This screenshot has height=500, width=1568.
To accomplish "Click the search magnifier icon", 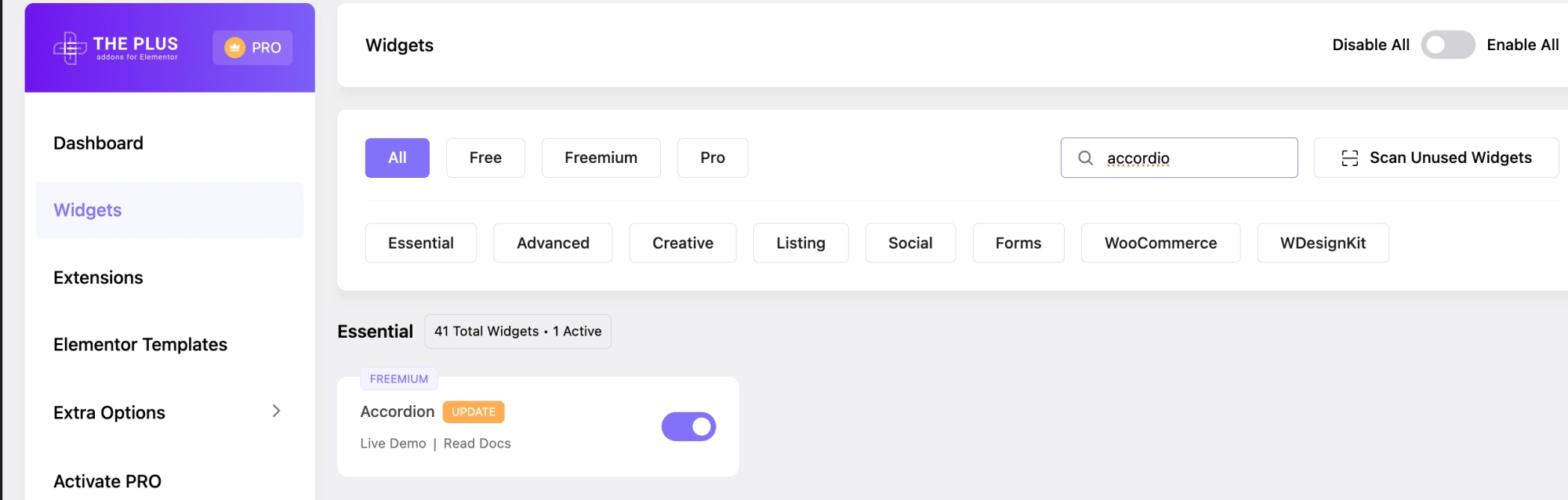I will (1085, 158).
